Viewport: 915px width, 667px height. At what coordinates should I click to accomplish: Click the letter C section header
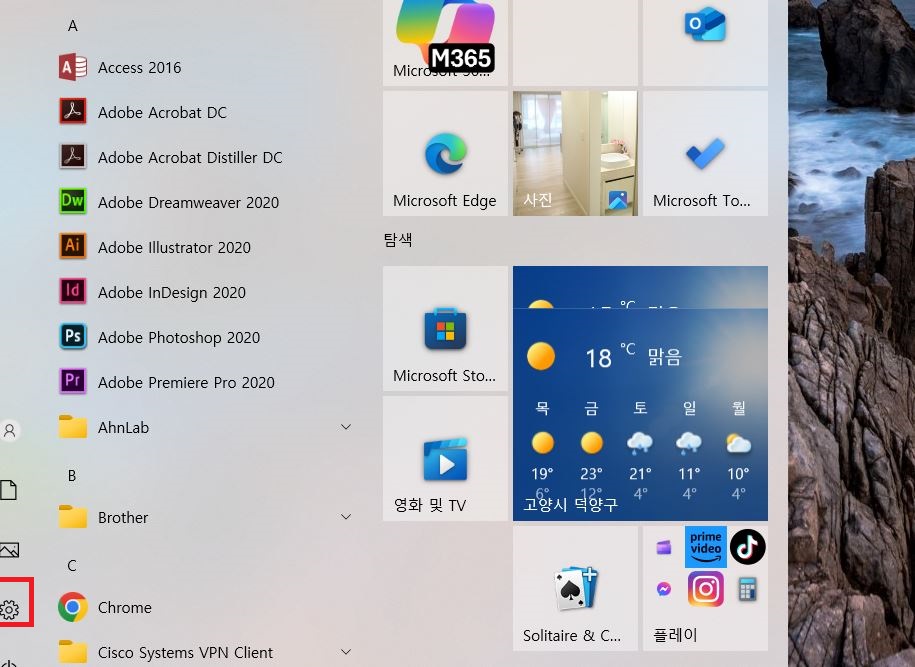click(x=72, y=565)
